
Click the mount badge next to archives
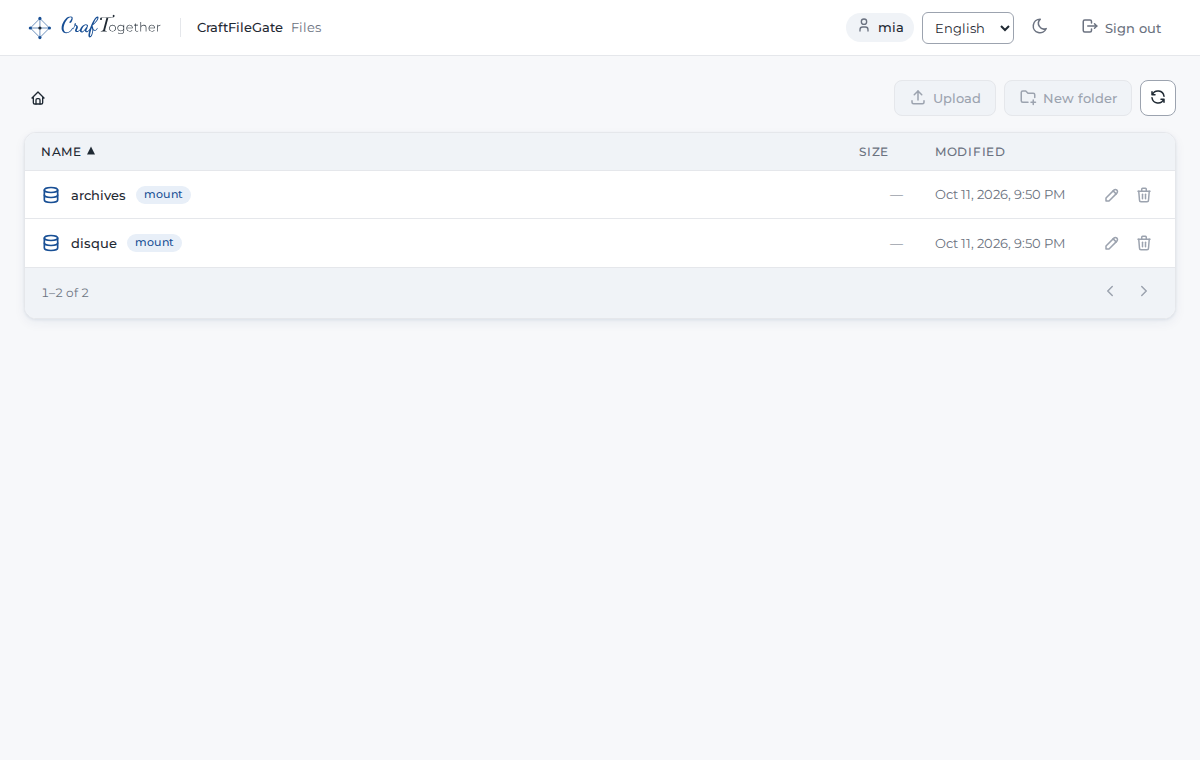point(163,195)
